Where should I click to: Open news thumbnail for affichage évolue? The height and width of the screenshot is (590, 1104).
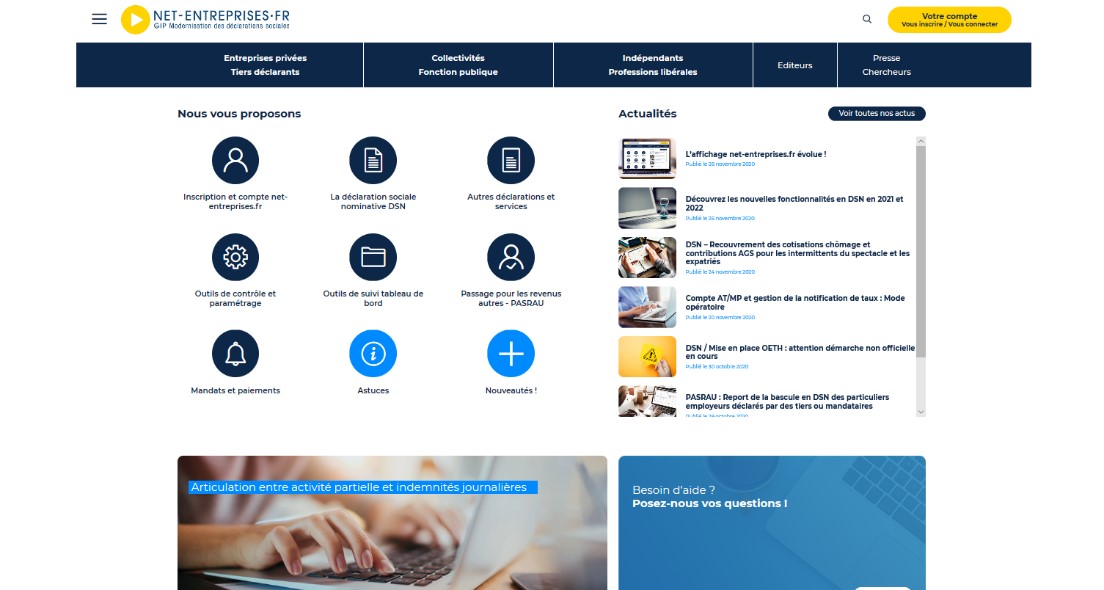647,158
